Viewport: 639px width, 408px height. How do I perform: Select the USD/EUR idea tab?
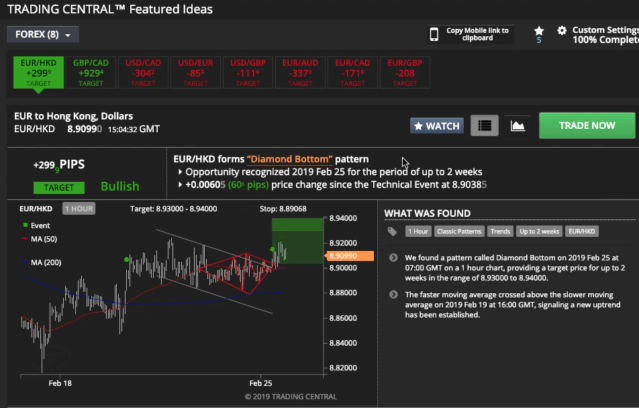pyautogui.click(x=196, y=73)
